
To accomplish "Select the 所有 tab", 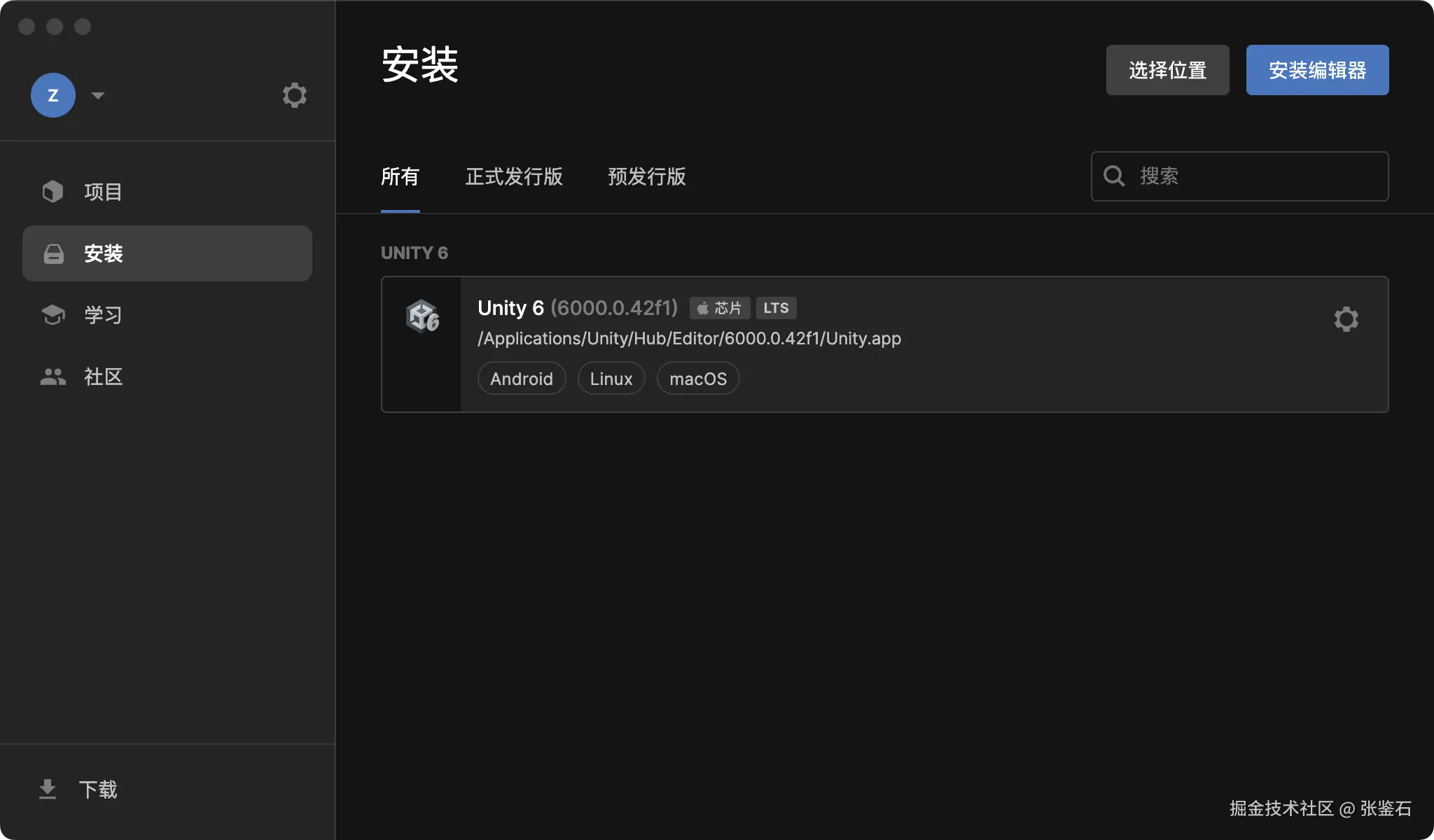I will click(399, 177).
